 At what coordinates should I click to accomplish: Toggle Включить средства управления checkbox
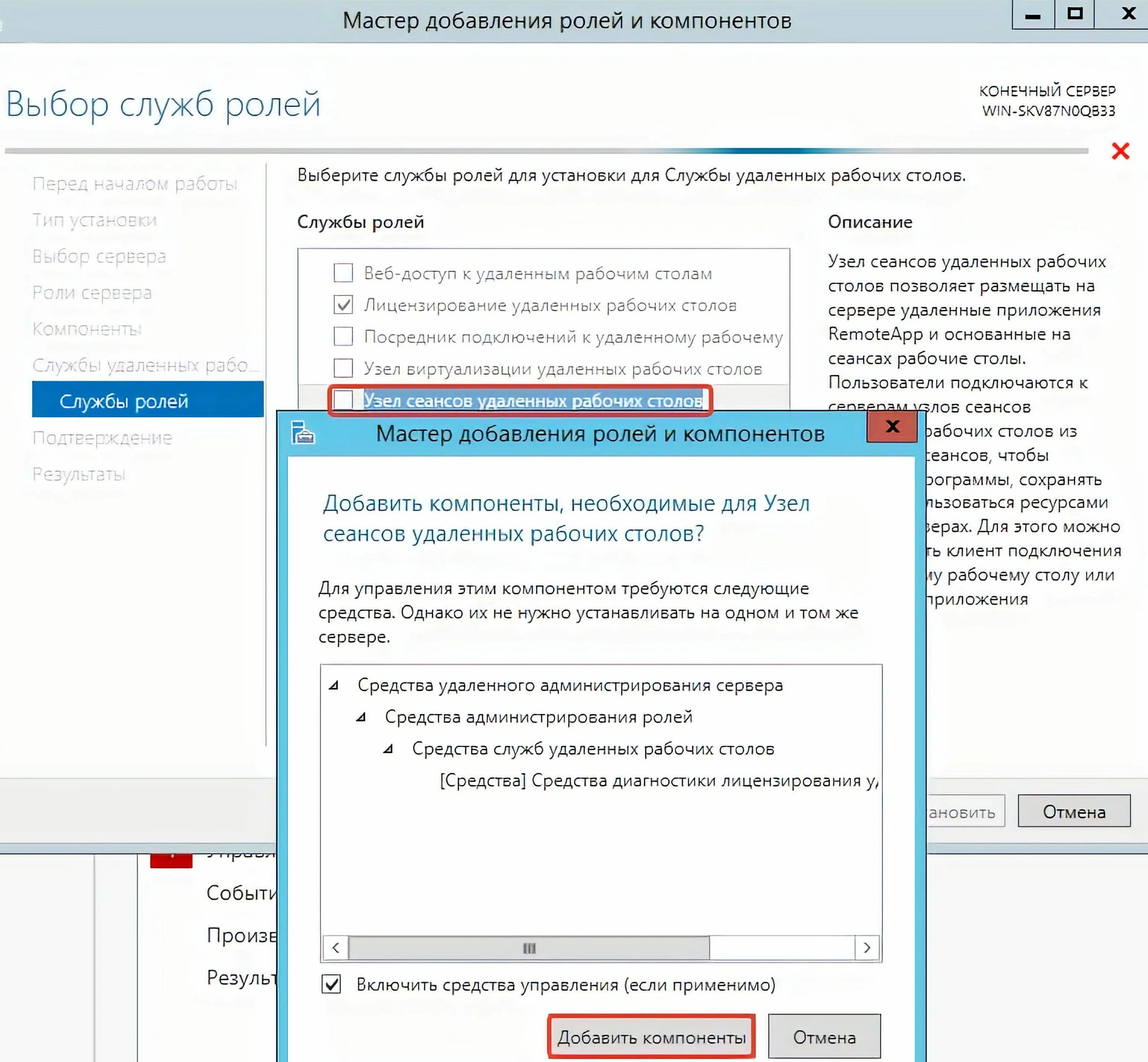click(331, 984)
